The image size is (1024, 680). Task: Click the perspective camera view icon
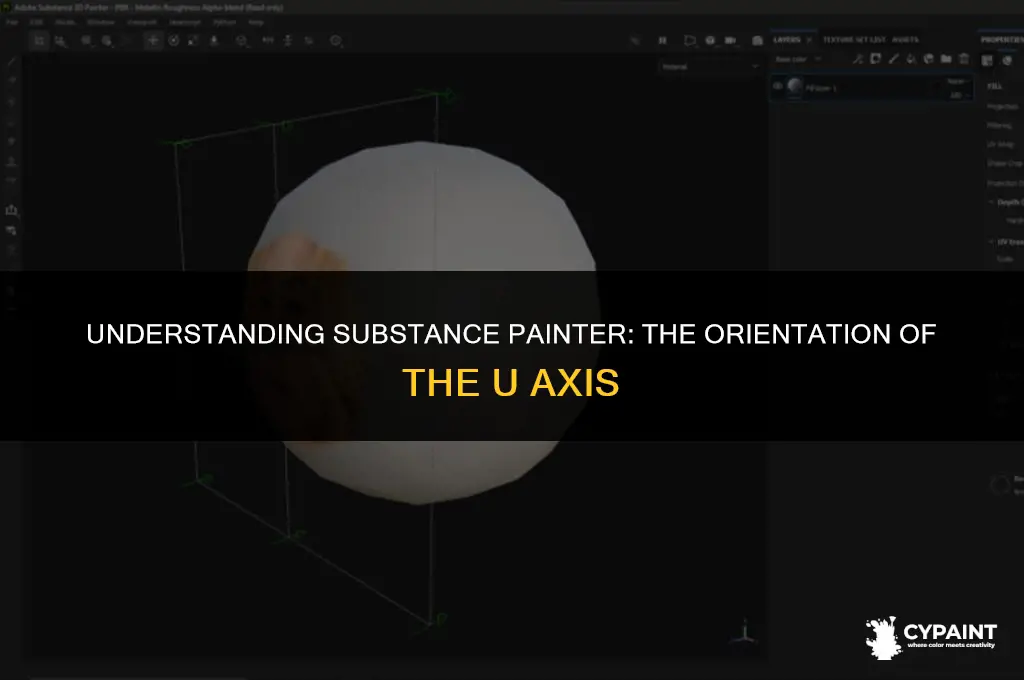tap(690, 40)
